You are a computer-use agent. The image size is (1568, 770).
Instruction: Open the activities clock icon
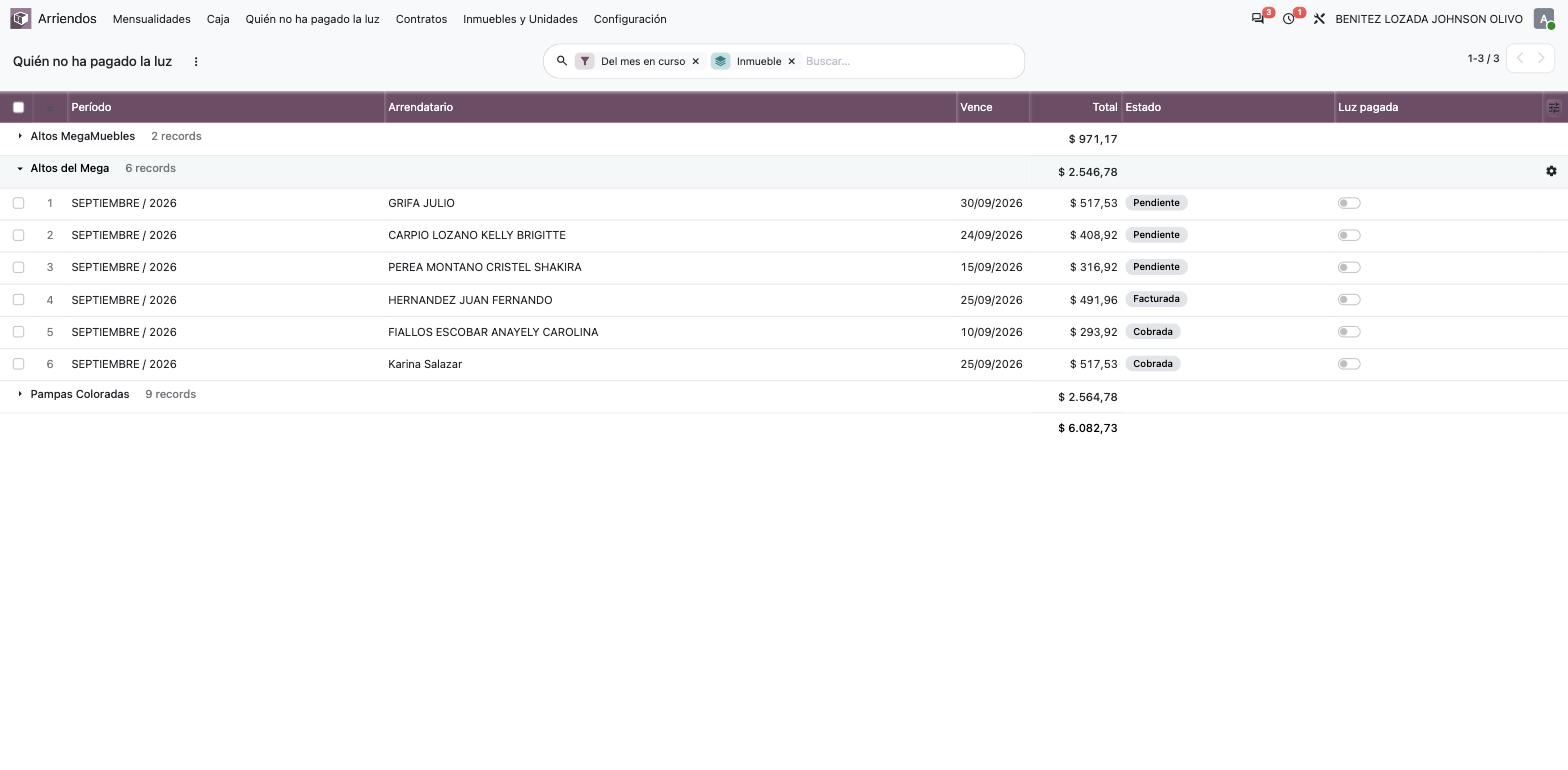[x=1289, y=19]
